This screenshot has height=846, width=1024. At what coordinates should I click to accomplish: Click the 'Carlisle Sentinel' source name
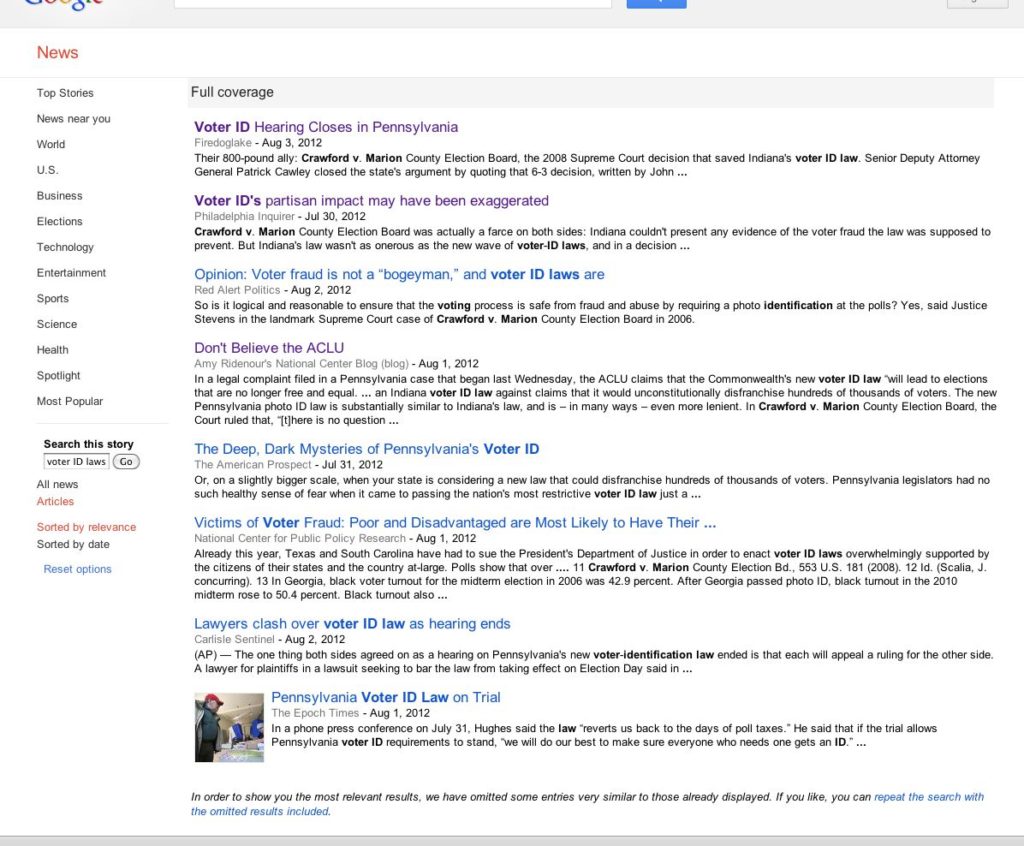tap(234, 640)
